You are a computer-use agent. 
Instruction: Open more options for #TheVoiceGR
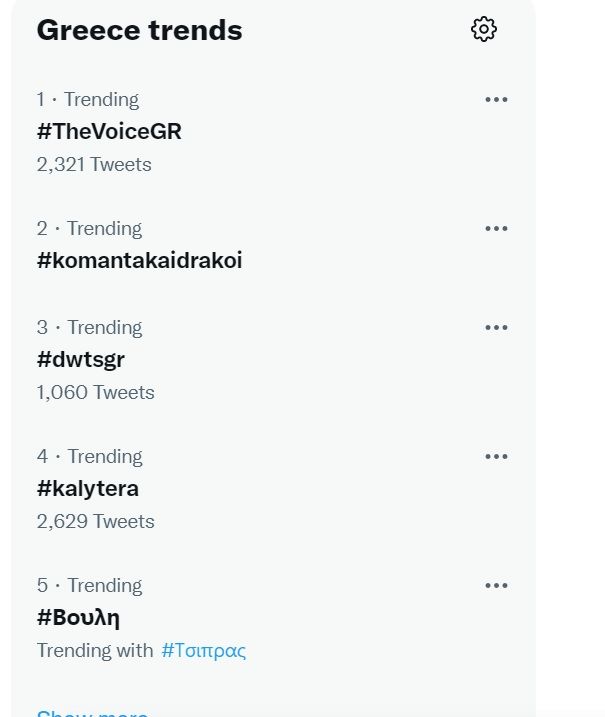(x=496, y=99)
